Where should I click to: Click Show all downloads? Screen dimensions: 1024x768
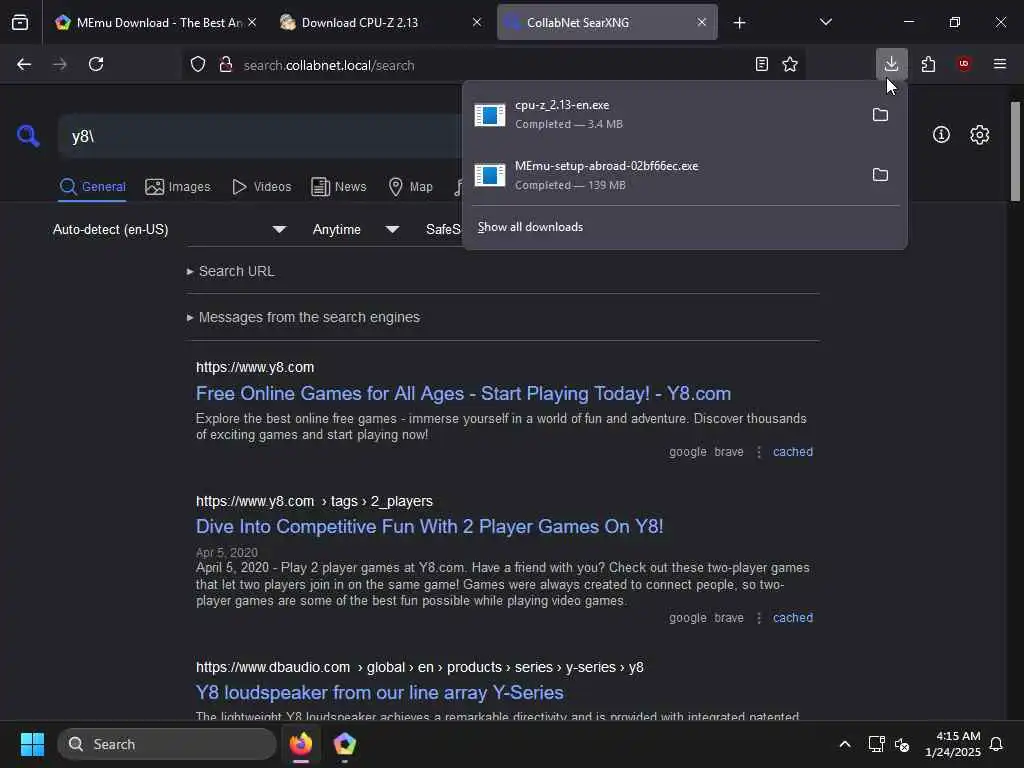pyautogui.click(x=530, y=227)
